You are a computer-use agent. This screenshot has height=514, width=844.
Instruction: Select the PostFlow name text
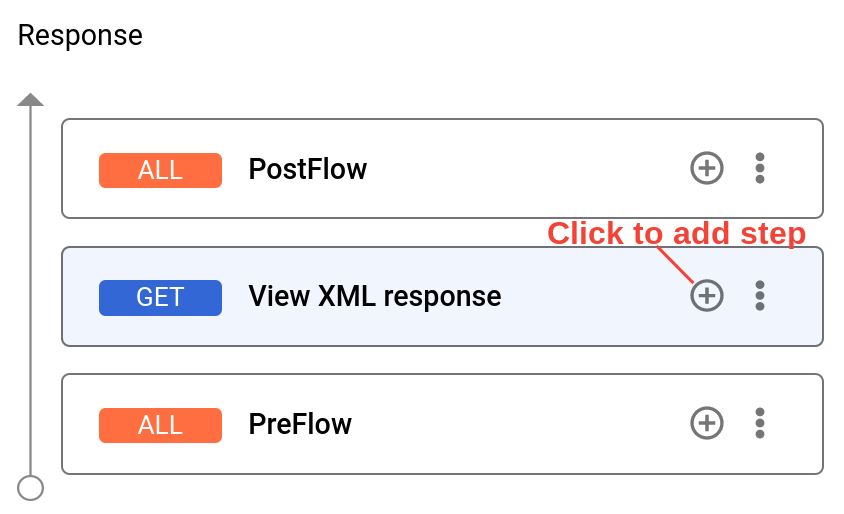click(307, 169)
